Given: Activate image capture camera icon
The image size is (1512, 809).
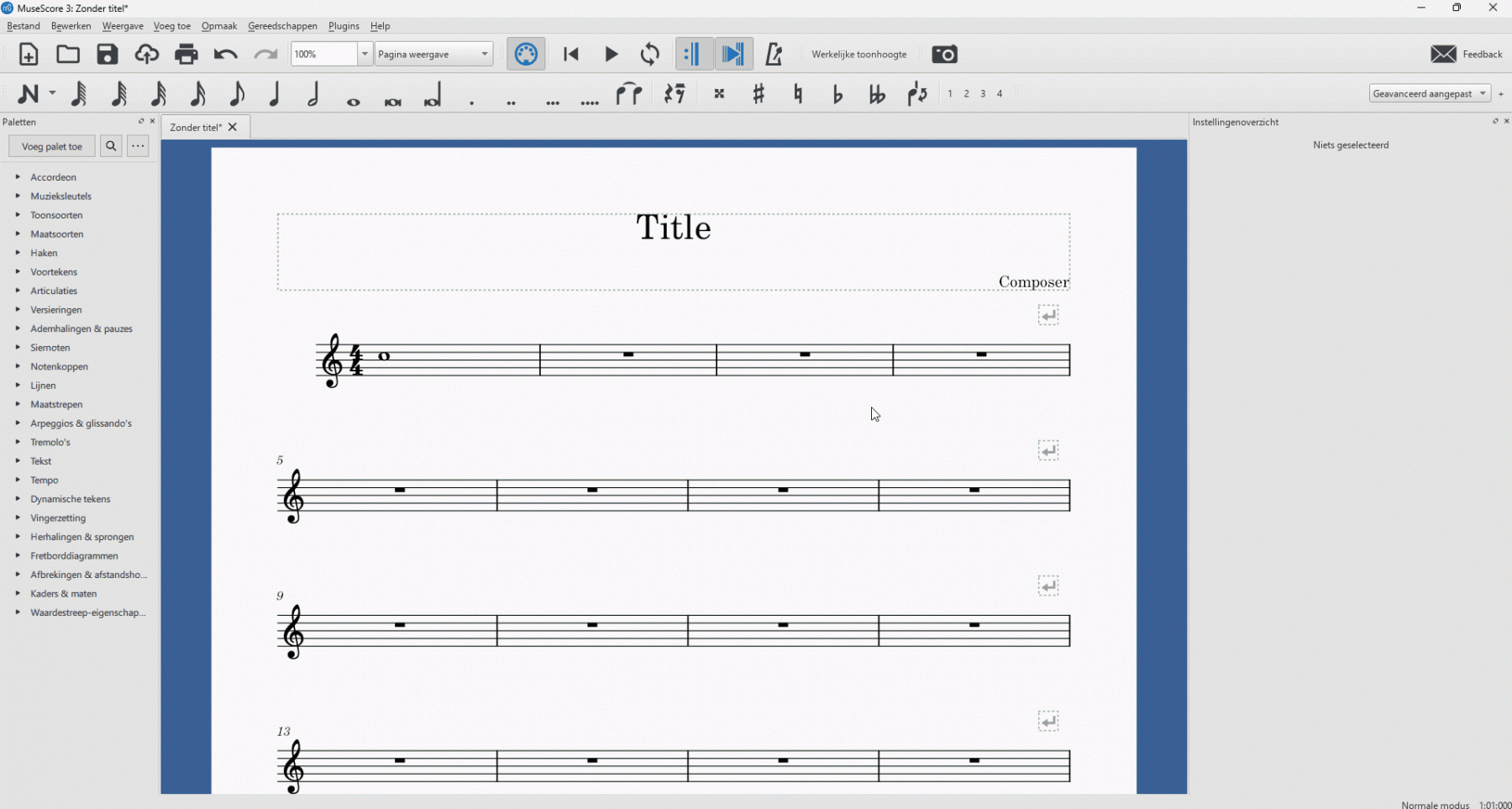Looking at the screenshot, I should (945, 55).
